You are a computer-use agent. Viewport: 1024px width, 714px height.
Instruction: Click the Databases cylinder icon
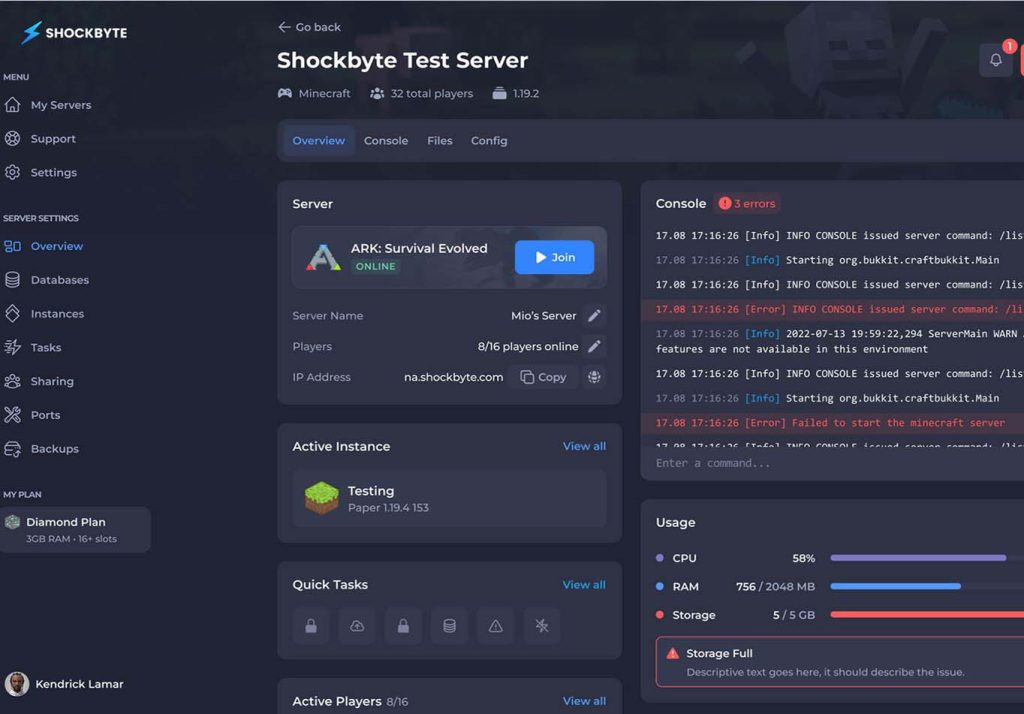pyautogui.click(x=12, y=280)
